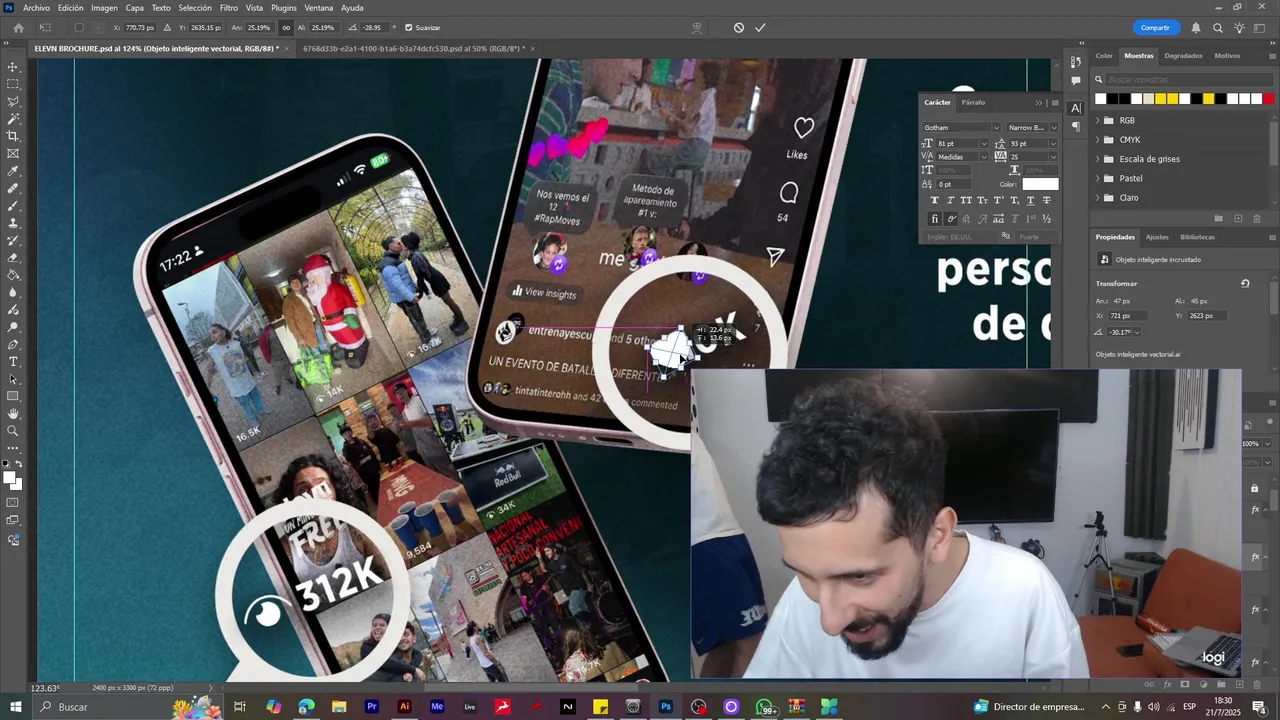Open the notifications bell

coord(1196,28)
